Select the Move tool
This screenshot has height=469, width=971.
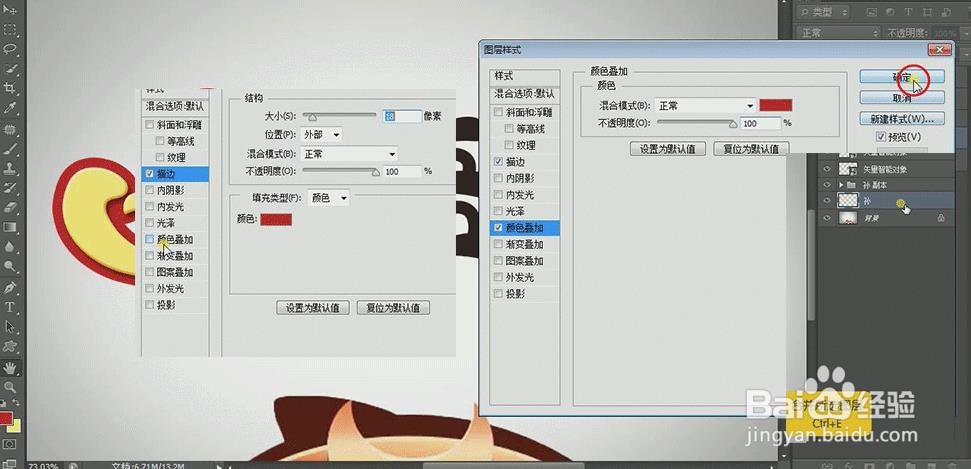point(10,10)
